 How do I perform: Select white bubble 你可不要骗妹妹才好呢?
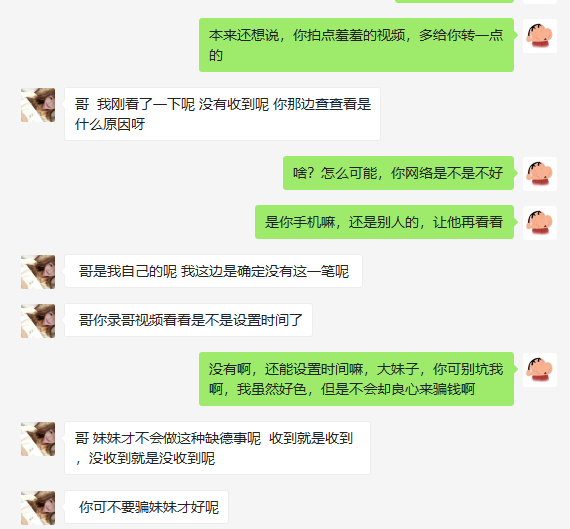[146, 507]
